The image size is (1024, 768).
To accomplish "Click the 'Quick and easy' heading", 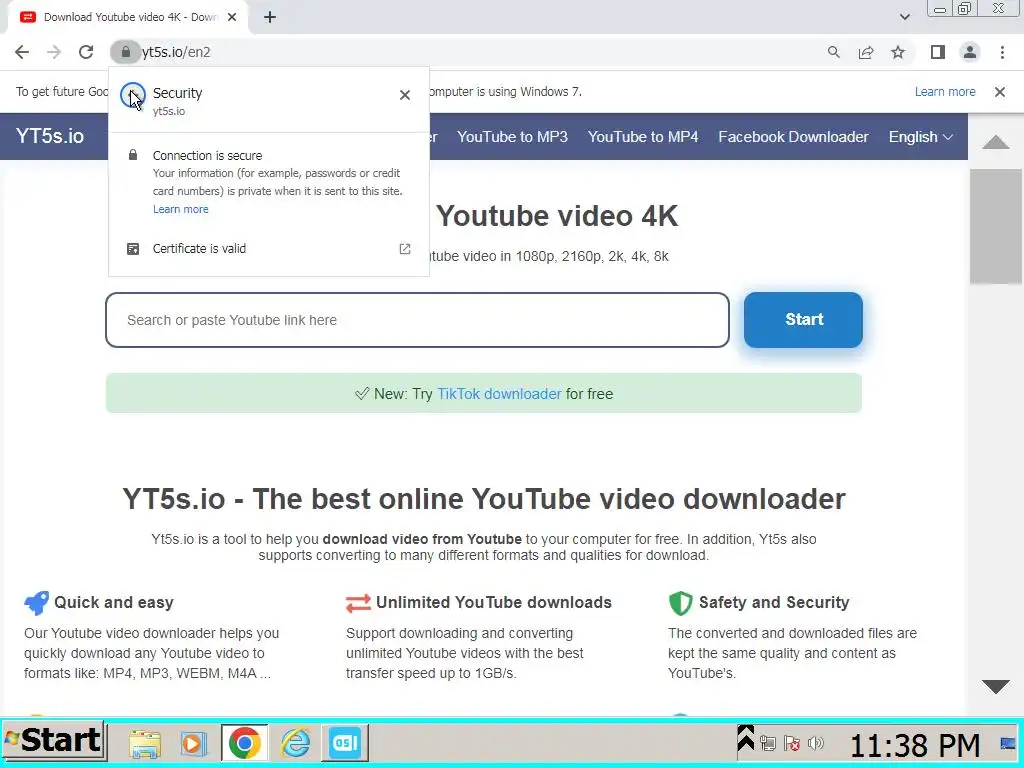I will pos(114,602).
